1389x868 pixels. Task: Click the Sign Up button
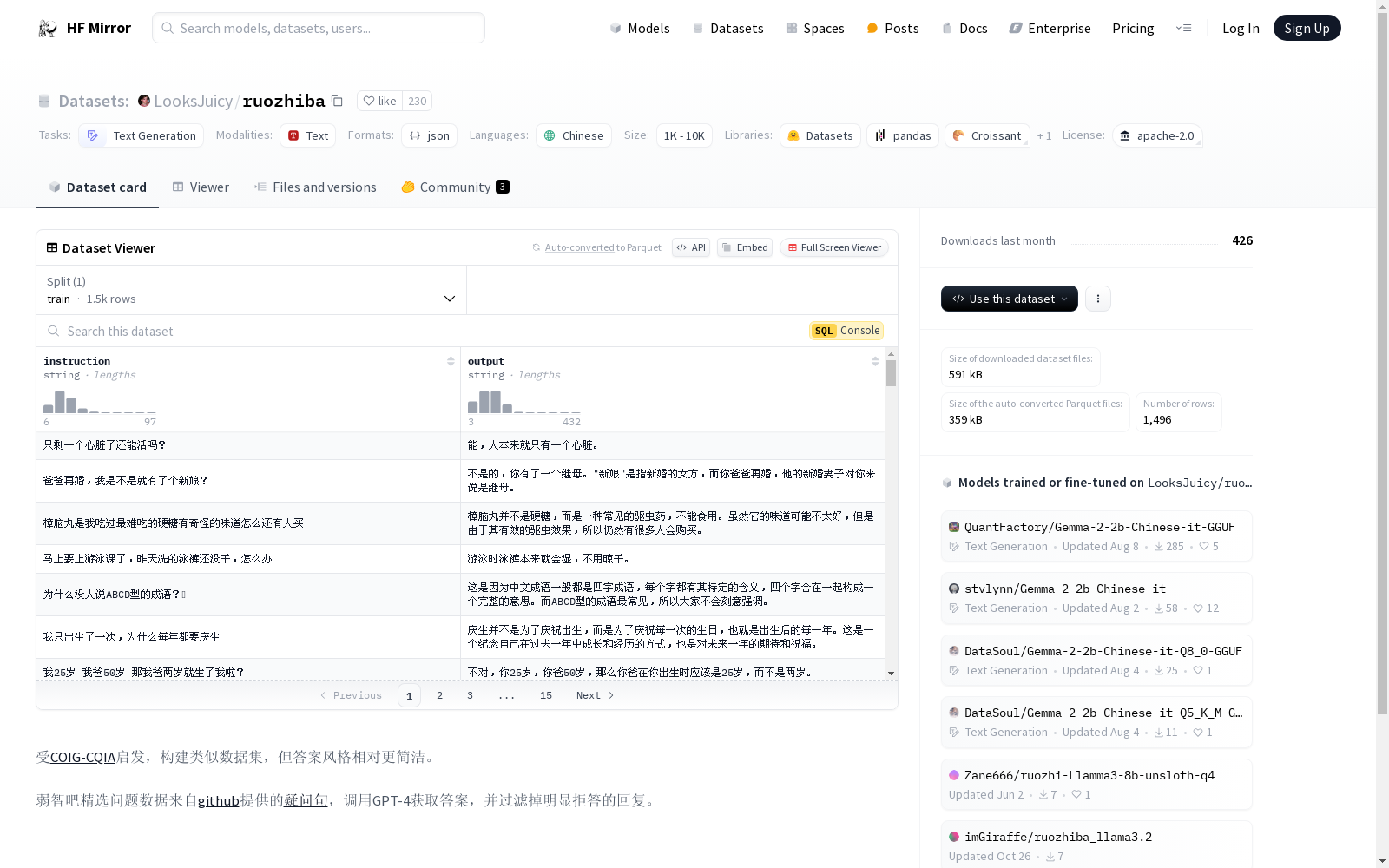click(1307, 28)
